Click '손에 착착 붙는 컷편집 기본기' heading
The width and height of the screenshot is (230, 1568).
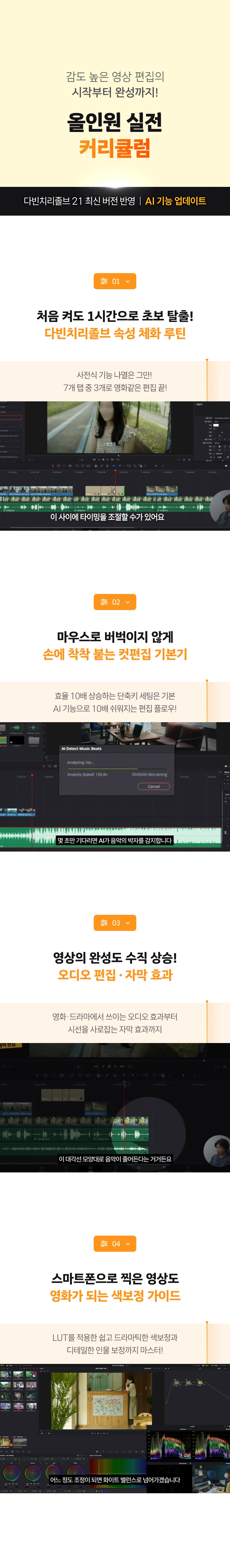pos(115,654)
